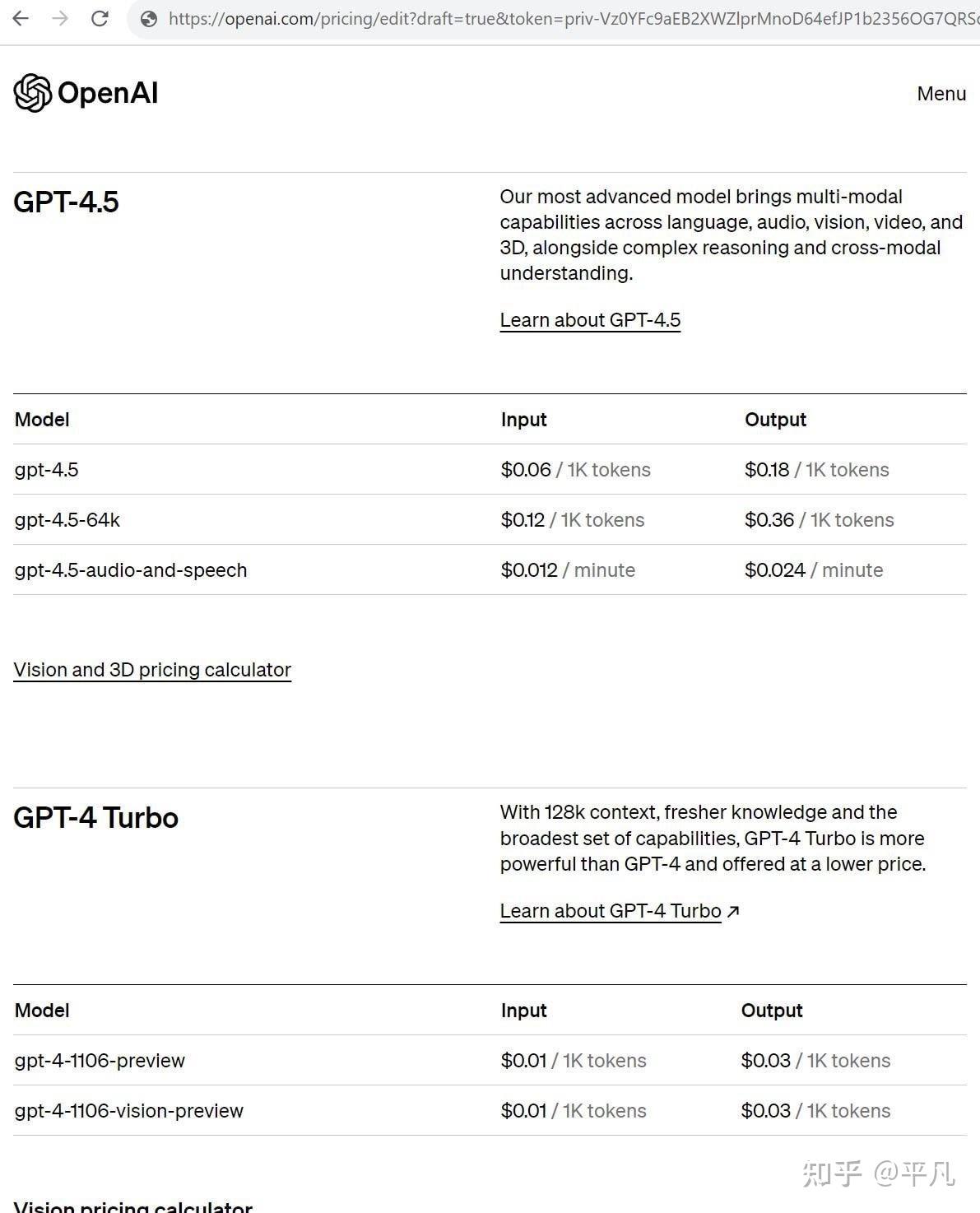The height and width of the screenshot is (1213, 980).
Task: Select the gpt-4.5-audio-and-speech row
Action: (x=132, y=569)
